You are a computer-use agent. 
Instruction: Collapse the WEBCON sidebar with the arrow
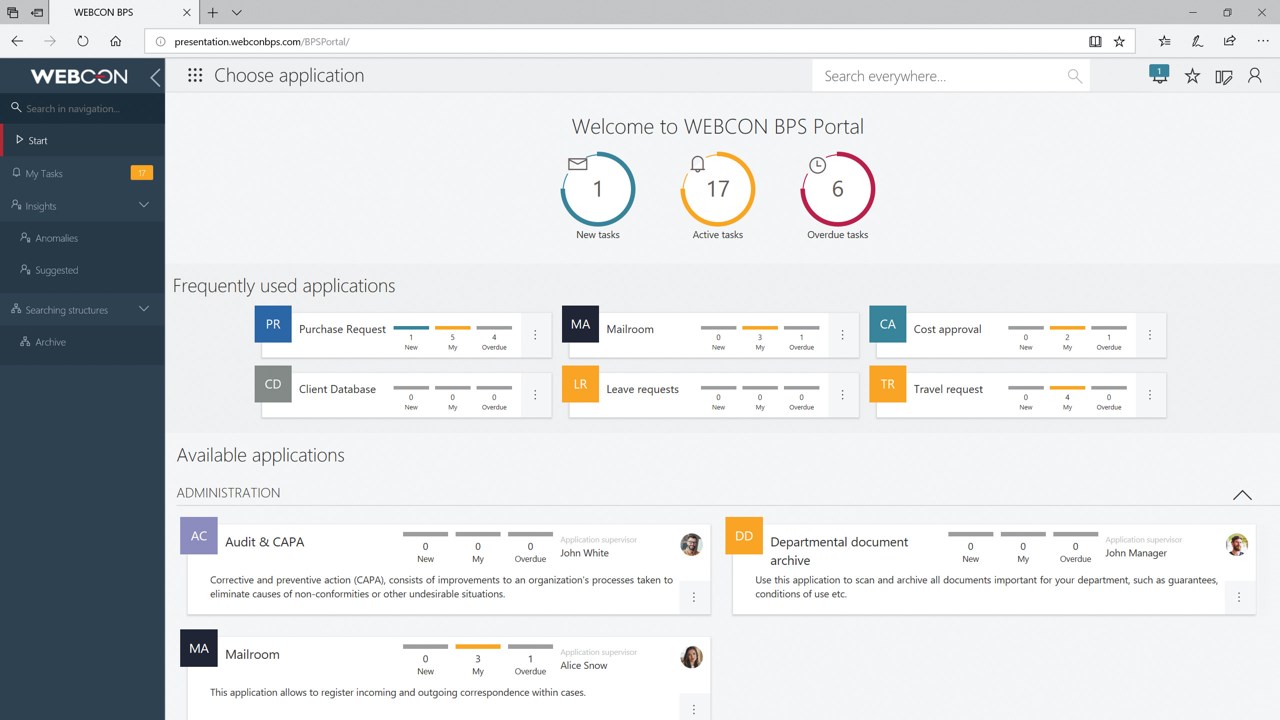(x=155, y=77)
